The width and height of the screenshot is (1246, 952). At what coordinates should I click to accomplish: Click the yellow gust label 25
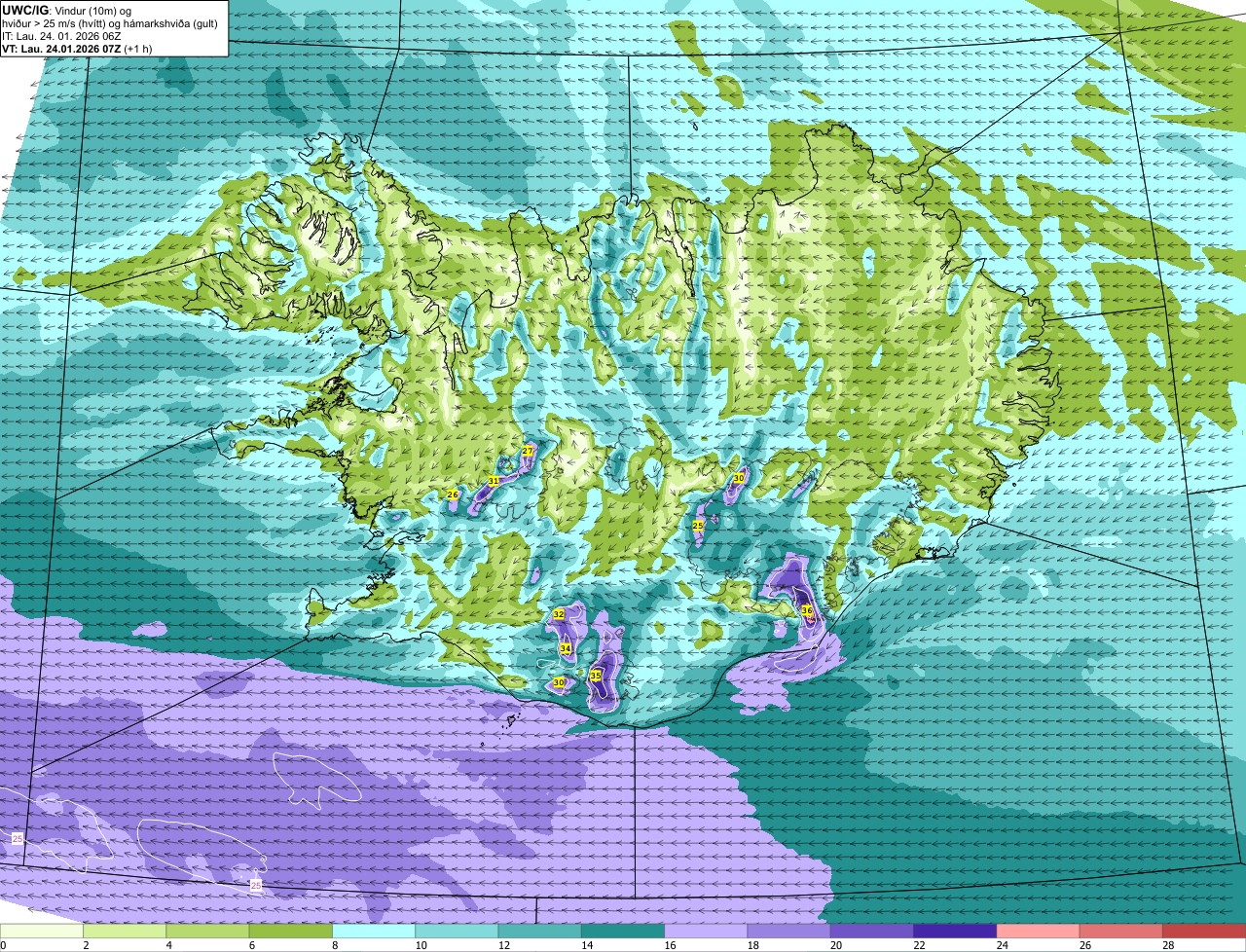point(698,525)
